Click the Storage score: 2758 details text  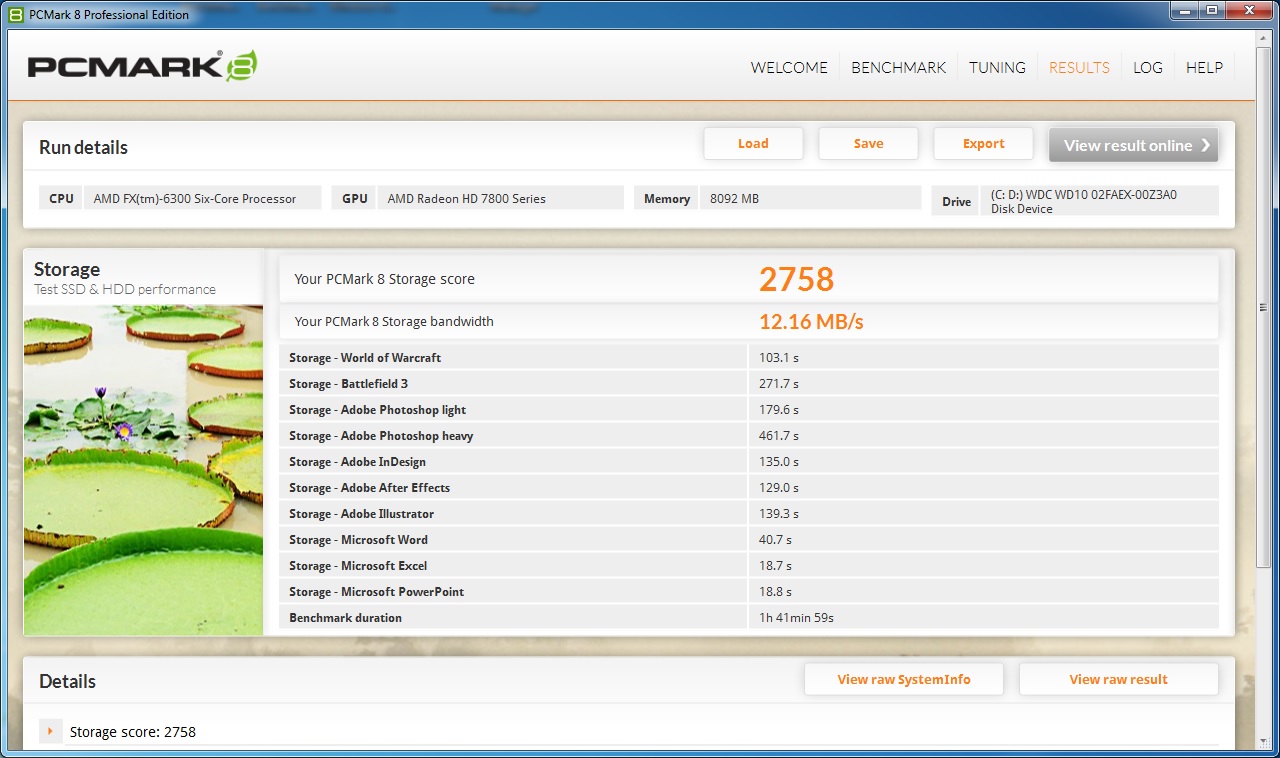133,732
